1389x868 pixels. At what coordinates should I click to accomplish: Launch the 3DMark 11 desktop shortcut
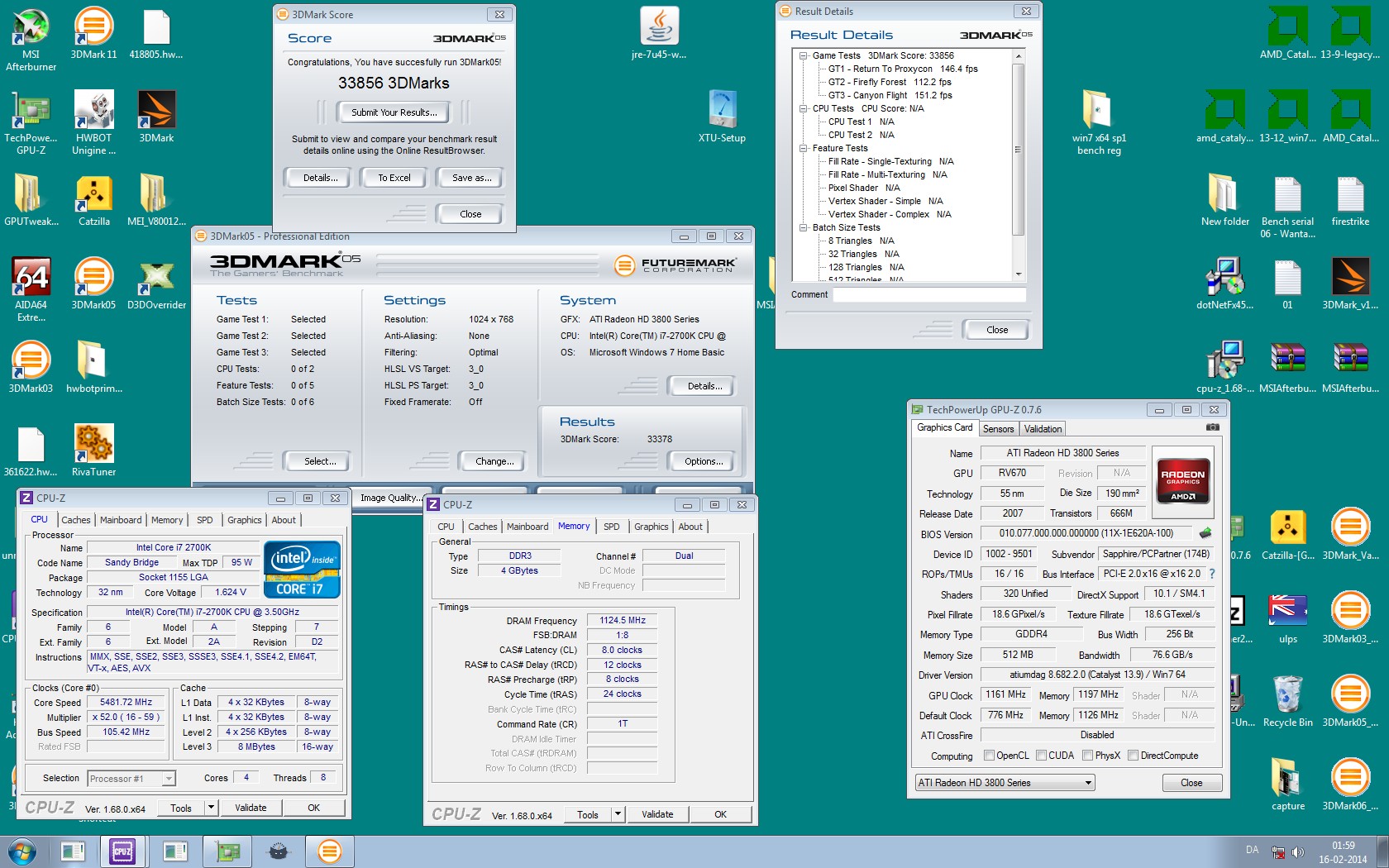point(93,33)
